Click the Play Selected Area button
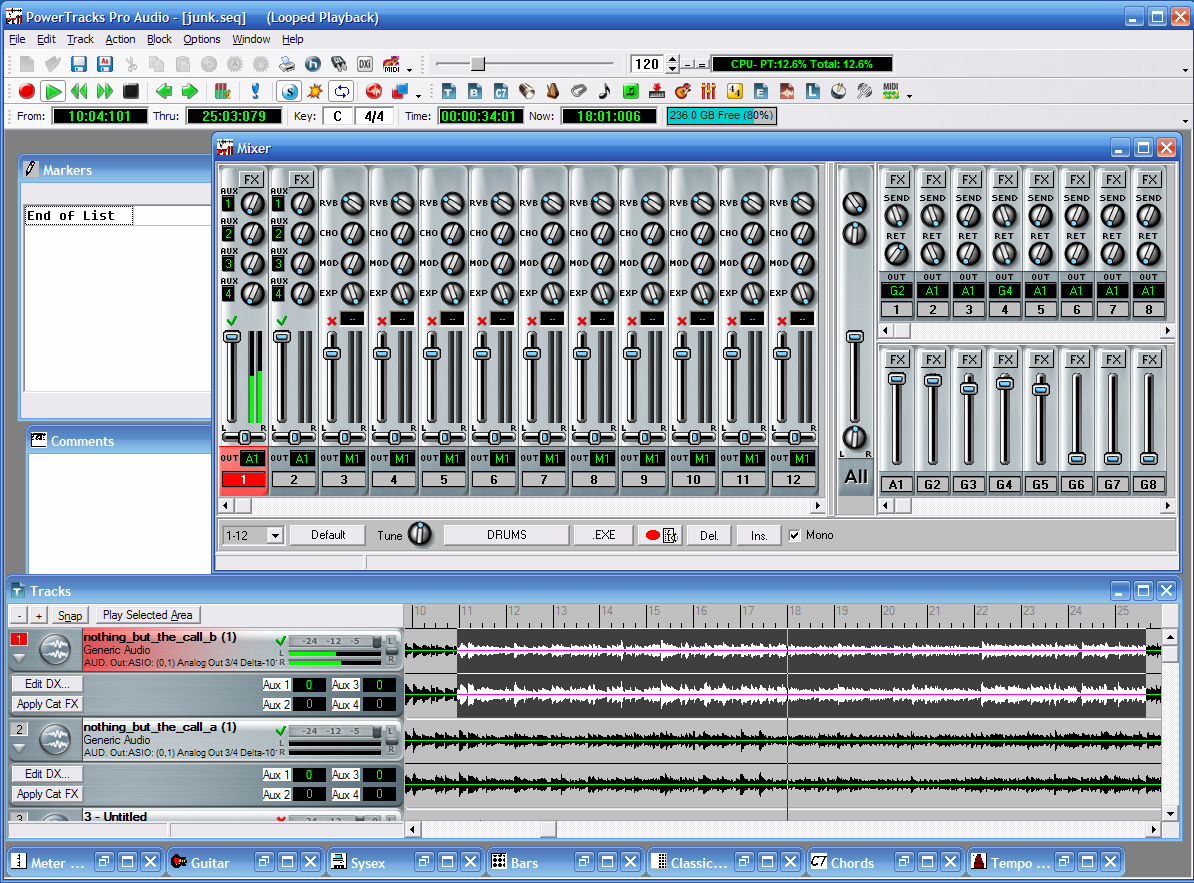 click(x=148, y=615)
